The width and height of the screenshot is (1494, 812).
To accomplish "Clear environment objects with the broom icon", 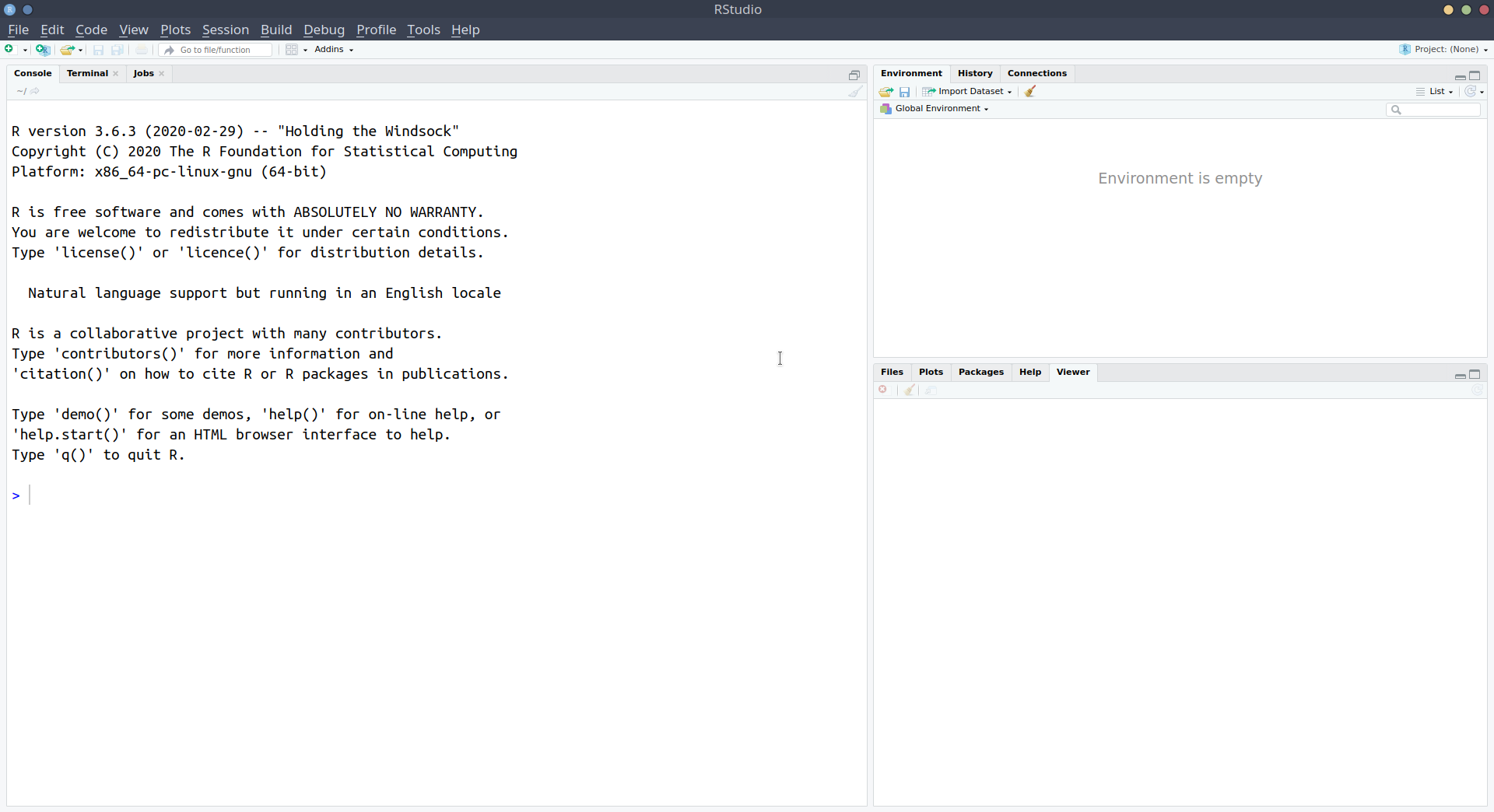I will (x=1030, y=92).
